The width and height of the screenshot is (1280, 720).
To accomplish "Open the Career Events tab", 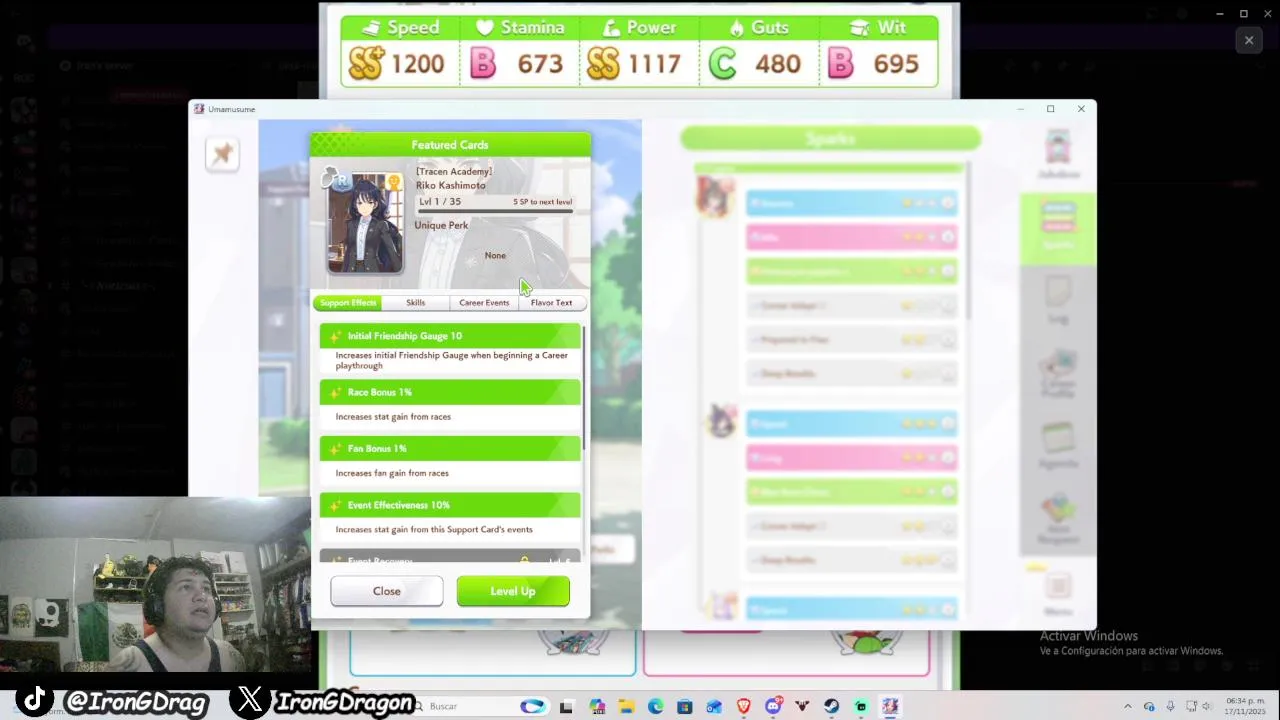I will tap(484, 302).
